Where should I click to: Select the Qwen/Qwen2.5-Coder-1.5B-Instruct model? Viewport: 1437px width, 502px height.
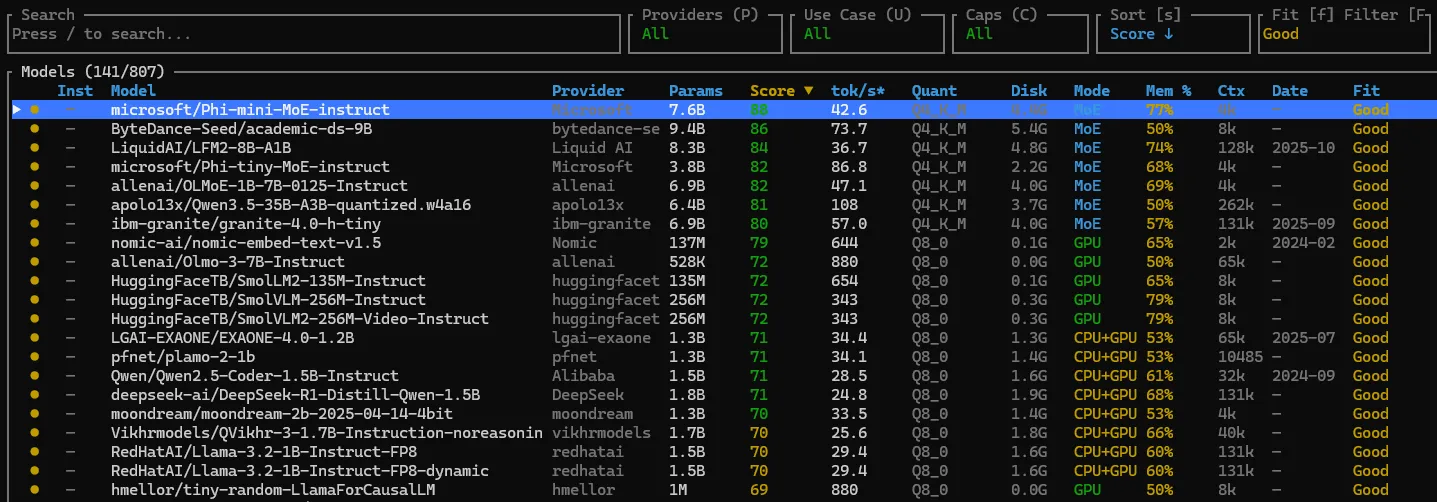point(255,376)
